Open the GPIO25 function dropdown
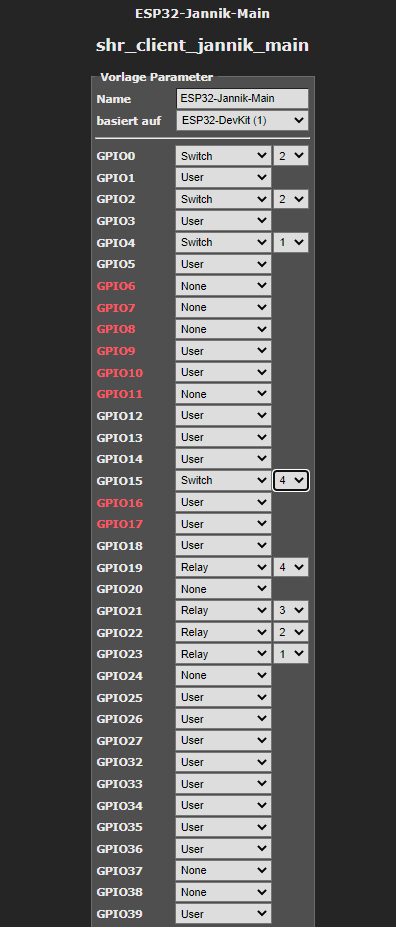The height and width of the screenshot is (928, 396). (x=224, y=698)
